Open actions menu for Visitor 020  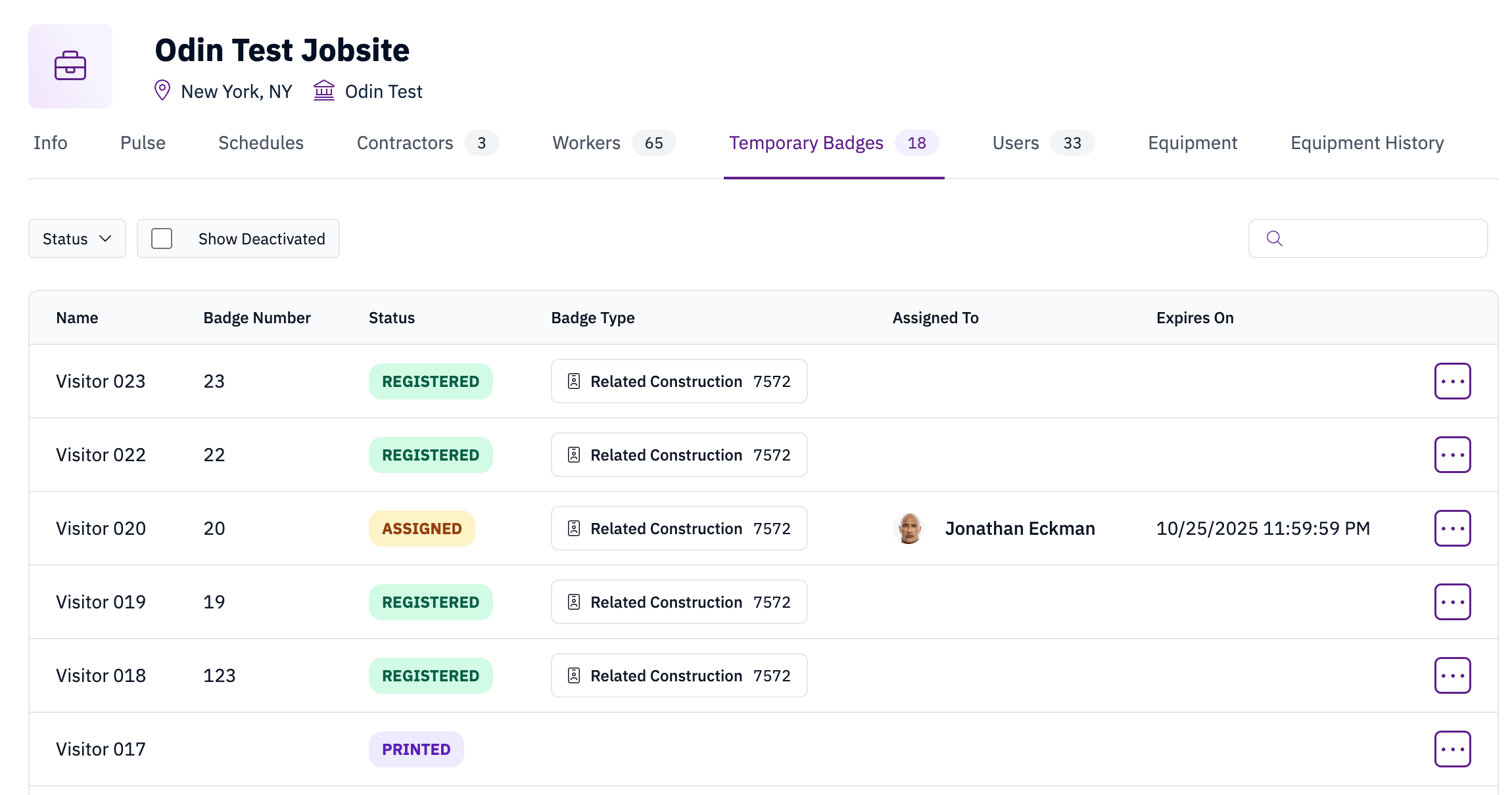point(1452,528)
